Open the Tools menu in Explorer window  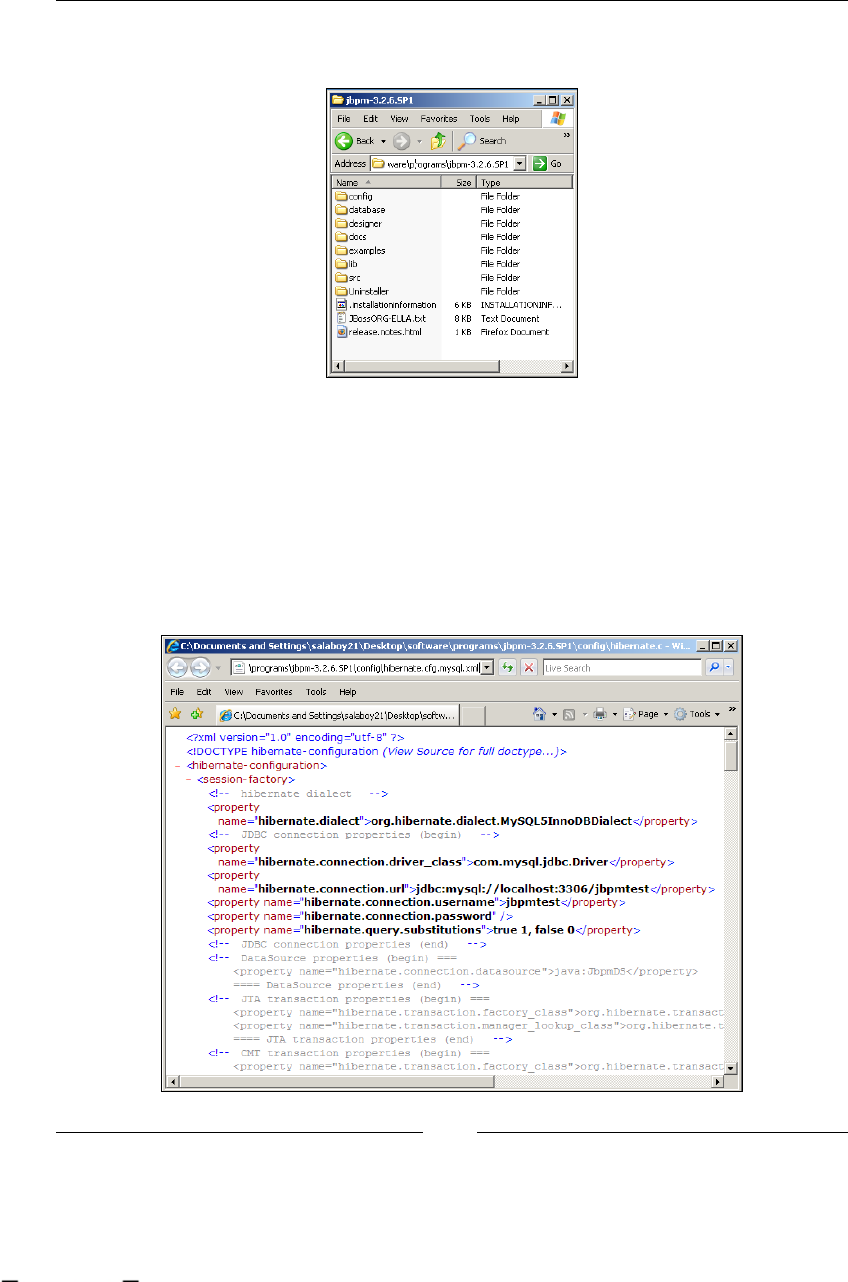[x=480, y=118]
